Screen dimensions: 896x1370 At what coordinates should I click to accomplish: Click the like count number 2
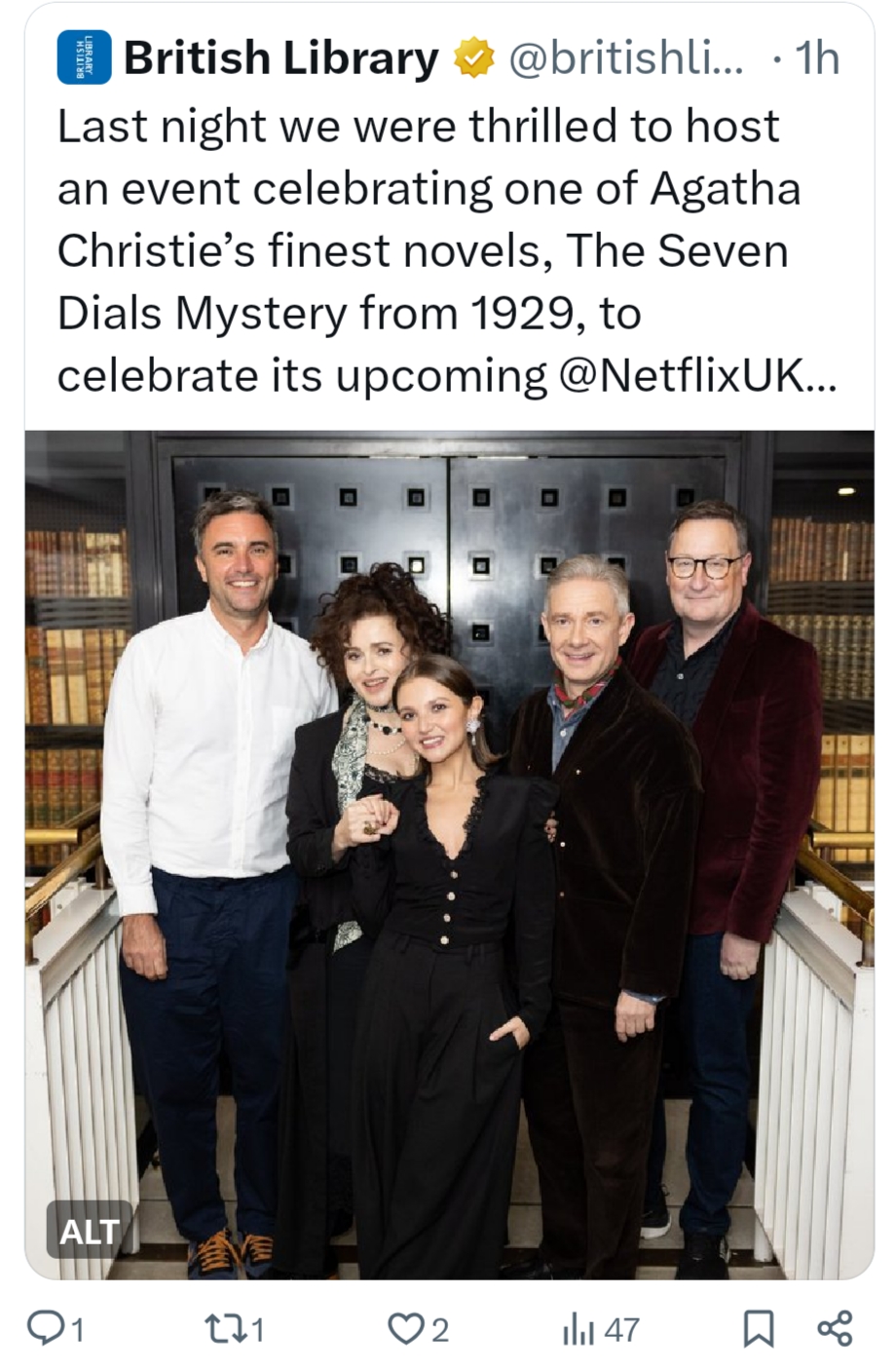pos(440,1329)
